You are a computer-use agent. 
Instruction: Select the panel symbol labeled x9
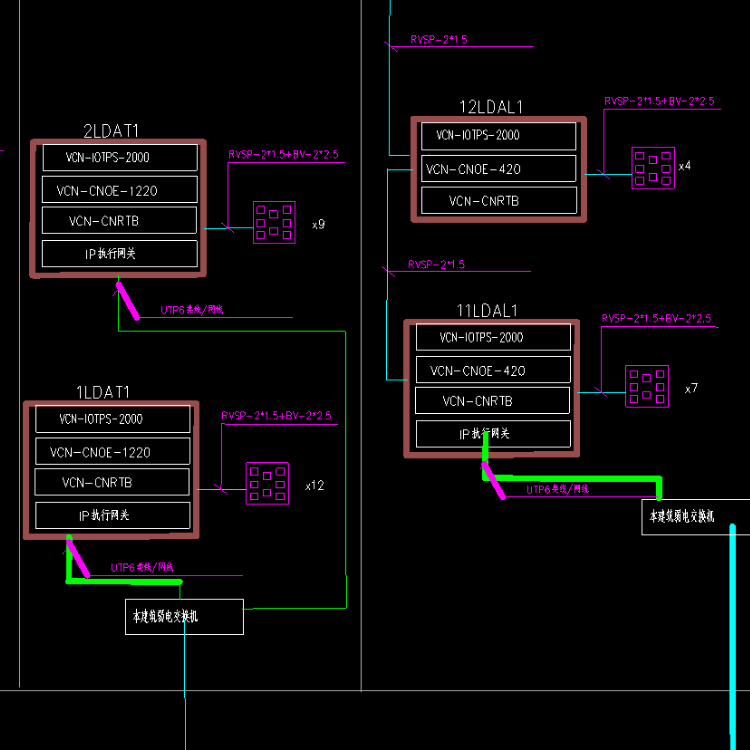coord(274,222)
